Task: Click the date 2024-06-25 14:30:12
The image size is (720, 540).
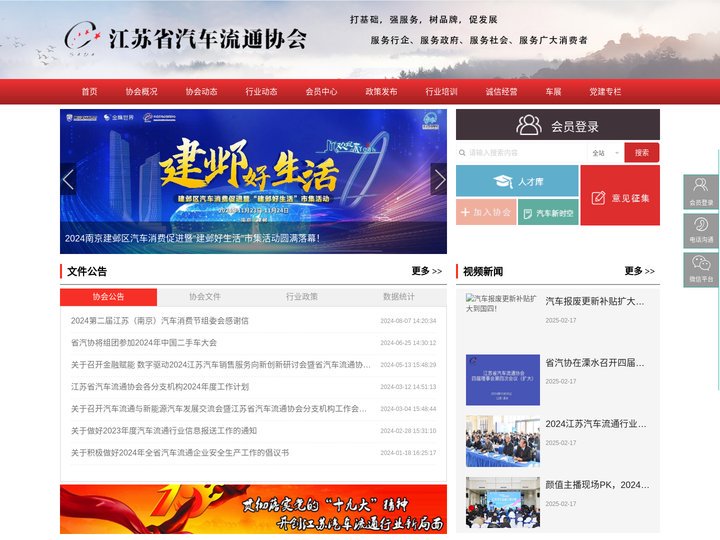Action: 408,343
